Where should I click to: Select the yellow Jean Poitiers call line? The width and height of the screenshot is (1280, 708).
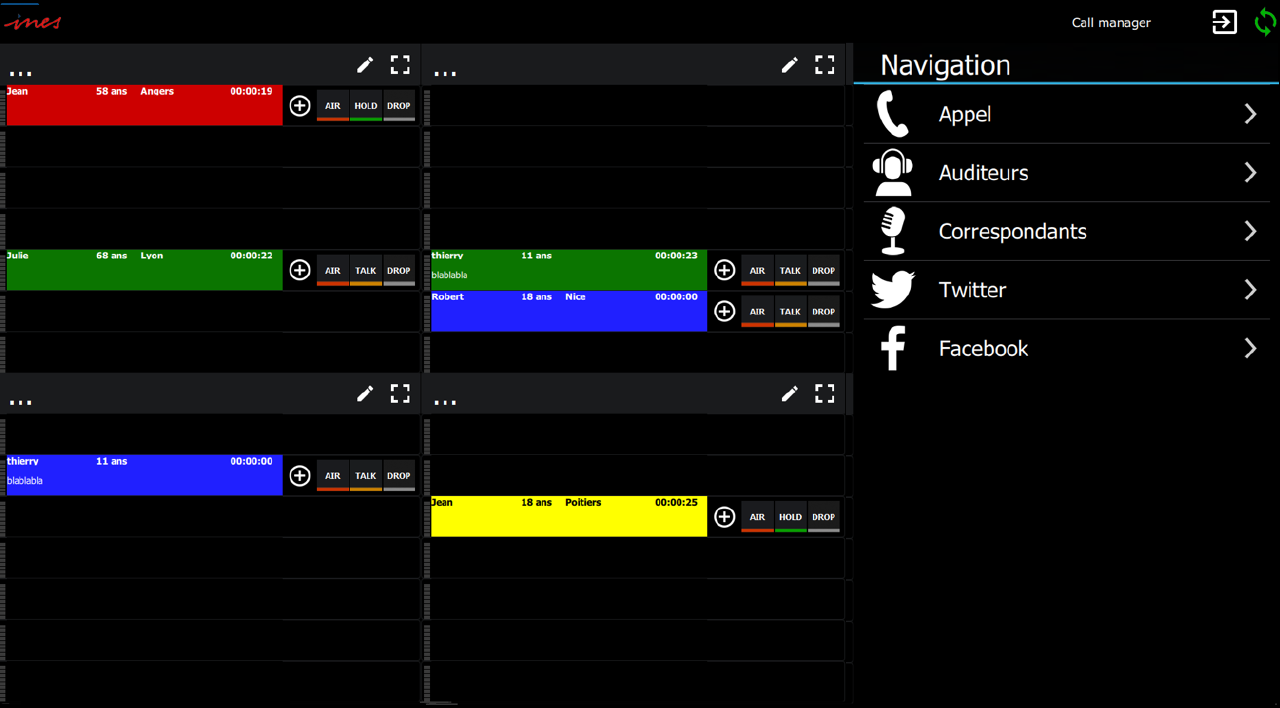[x=568, y=517]
